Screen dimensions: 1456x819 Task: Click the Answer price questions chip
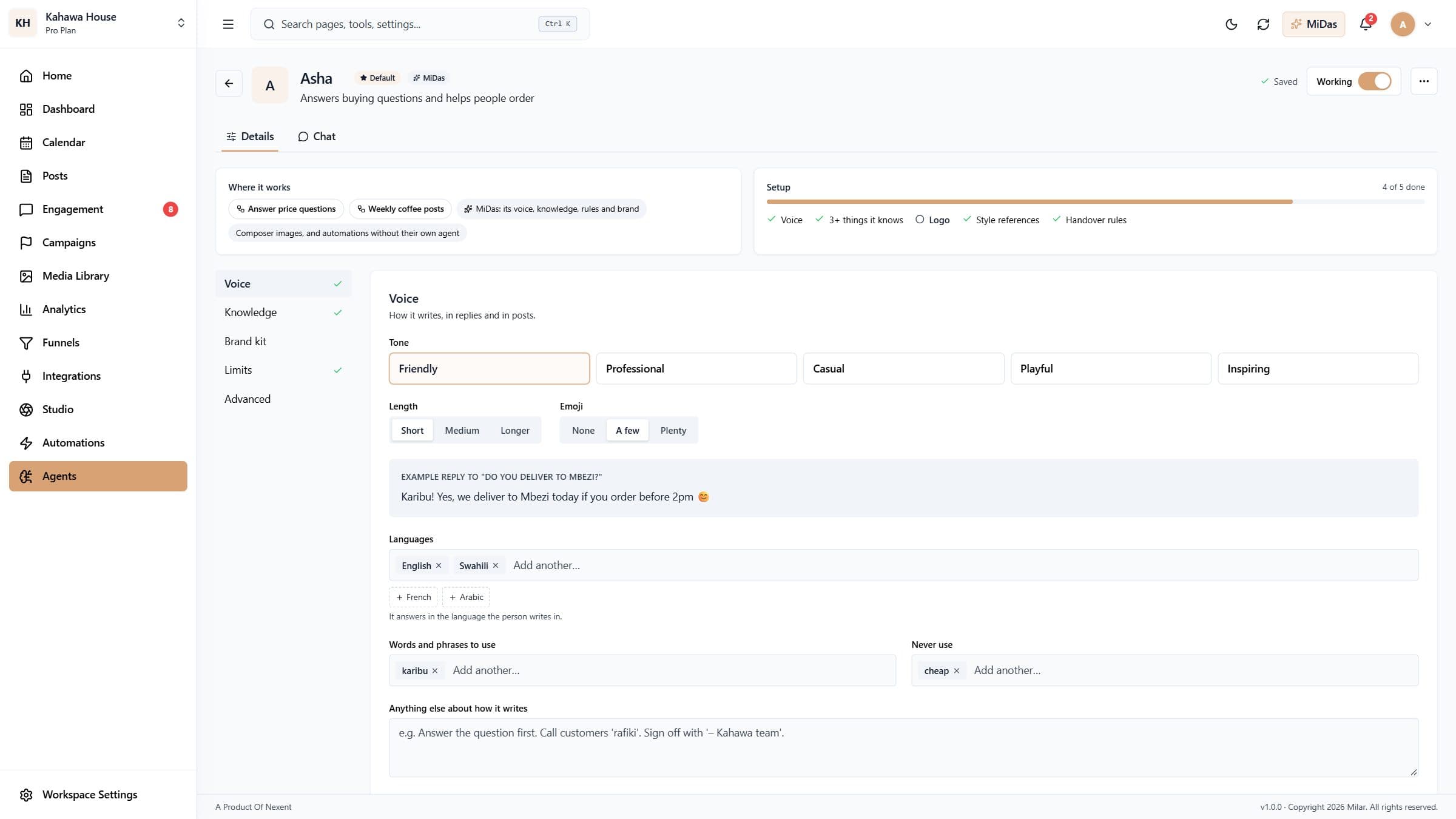(286, 209)
